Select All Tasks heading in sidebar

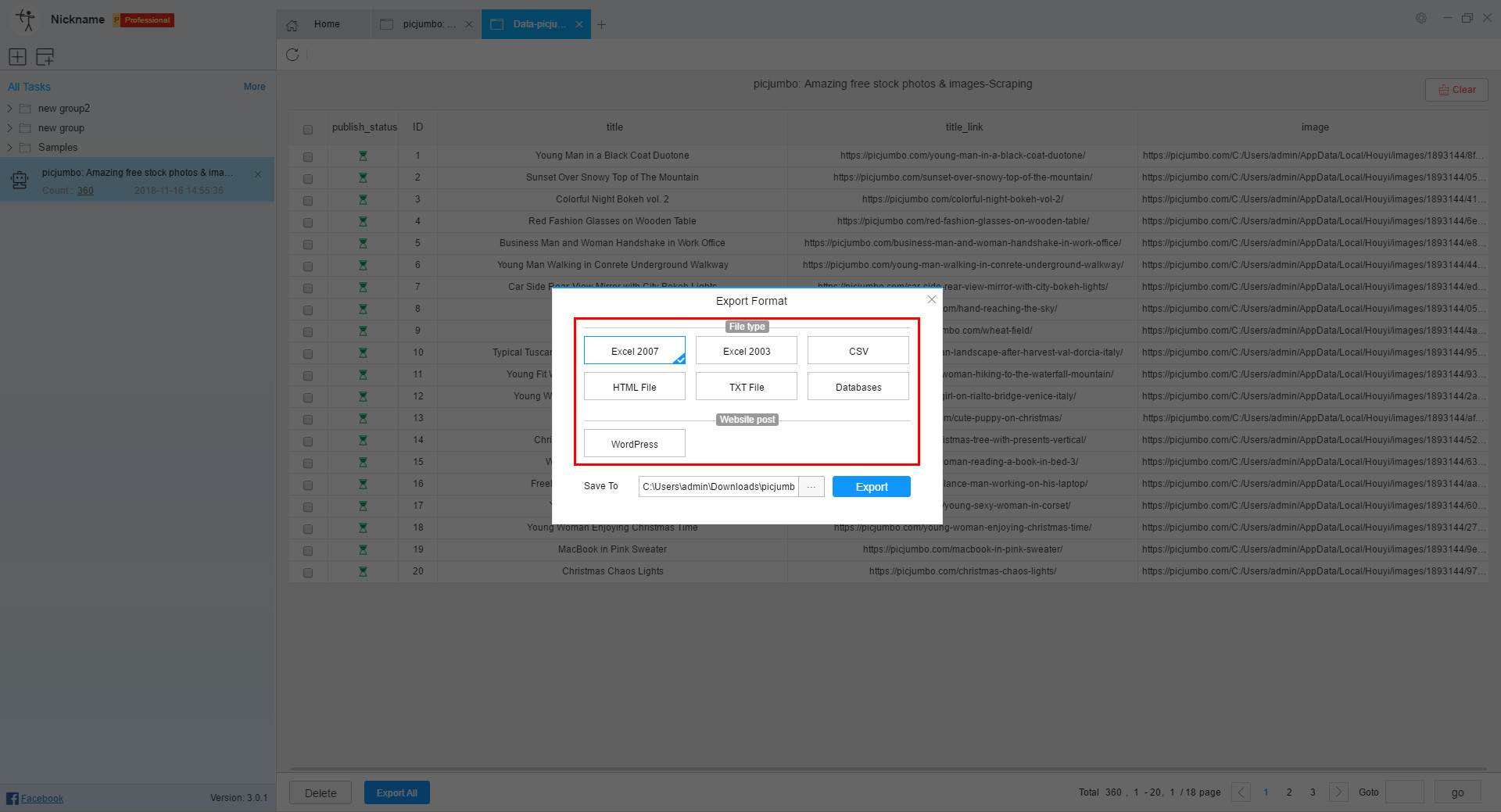pos(29,87)
